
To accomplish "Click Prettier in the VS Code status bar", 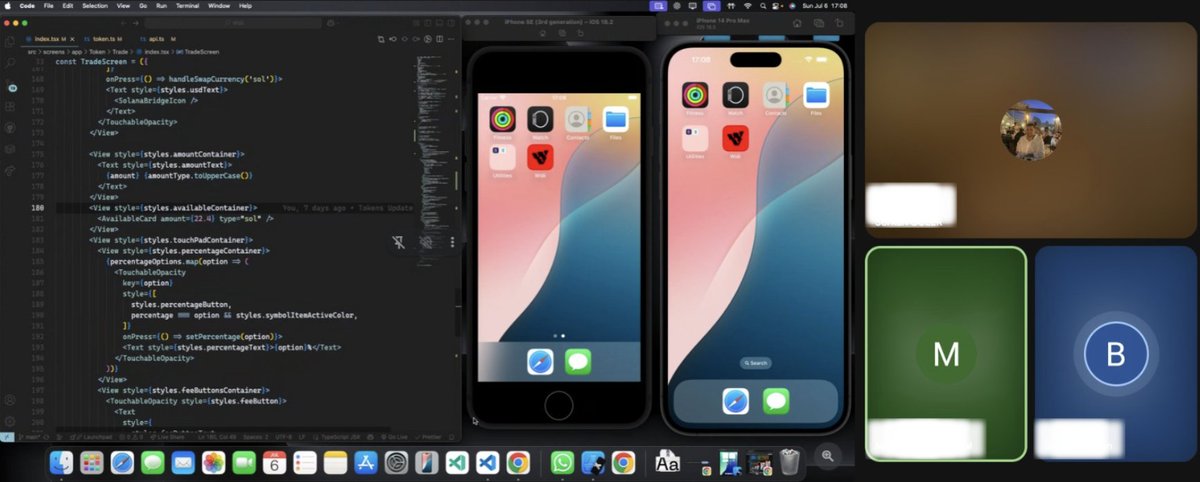I will [430, 436].
